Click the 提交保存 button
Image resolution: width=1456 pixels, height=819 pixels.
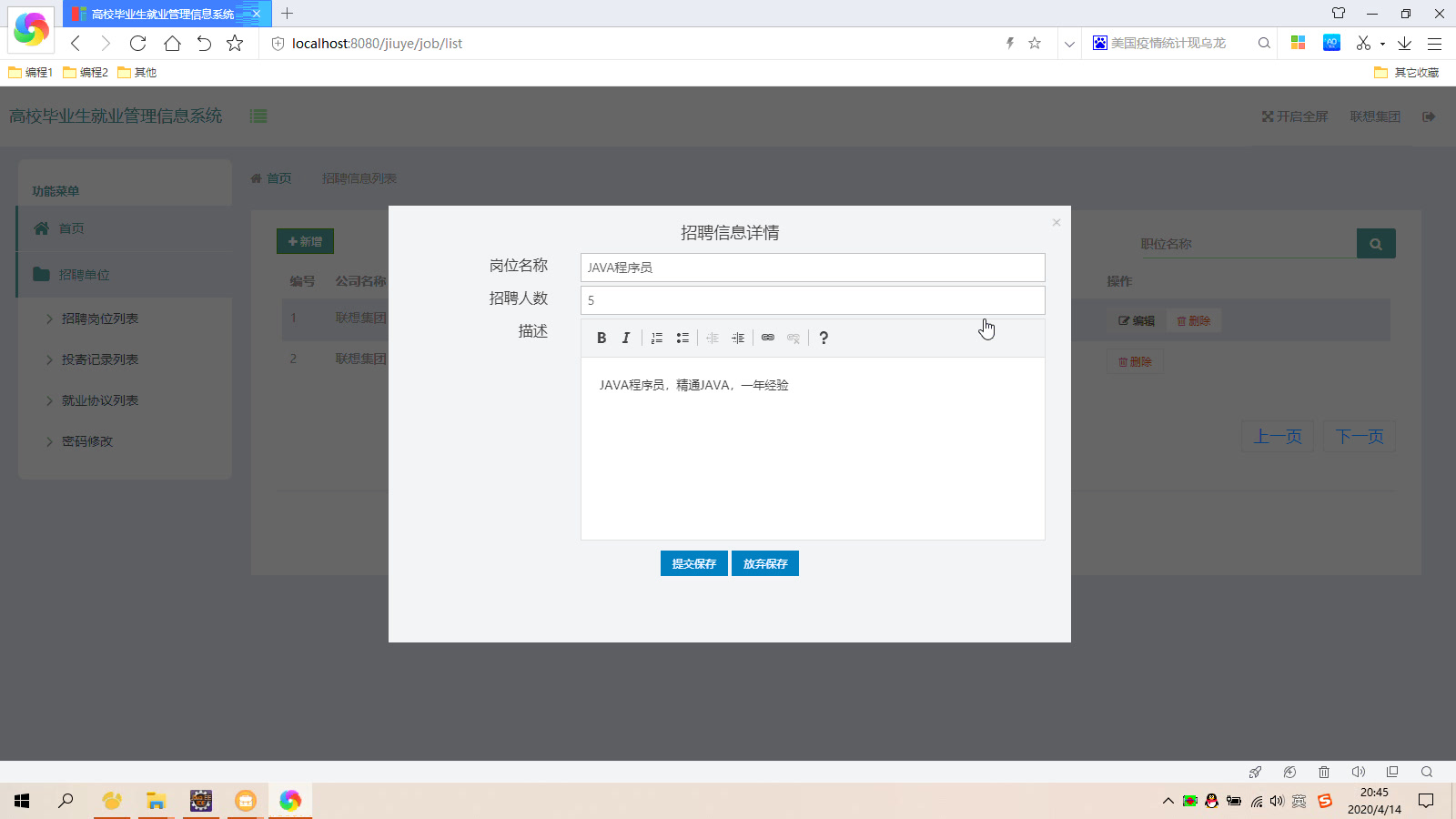click(694, 563)
